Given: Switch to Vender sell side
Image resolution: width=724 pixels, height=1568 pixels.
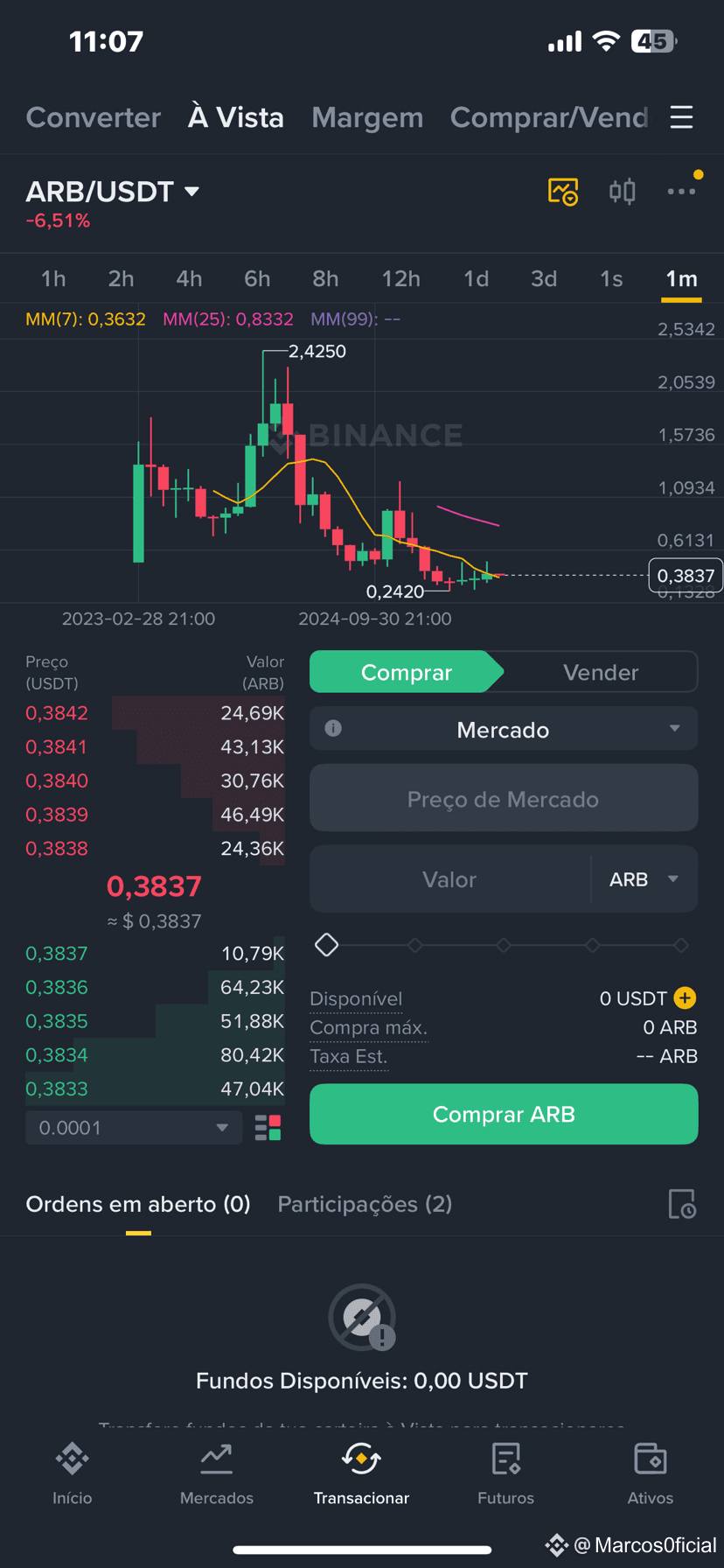Looking at the screenshot, I should [601, 672].
